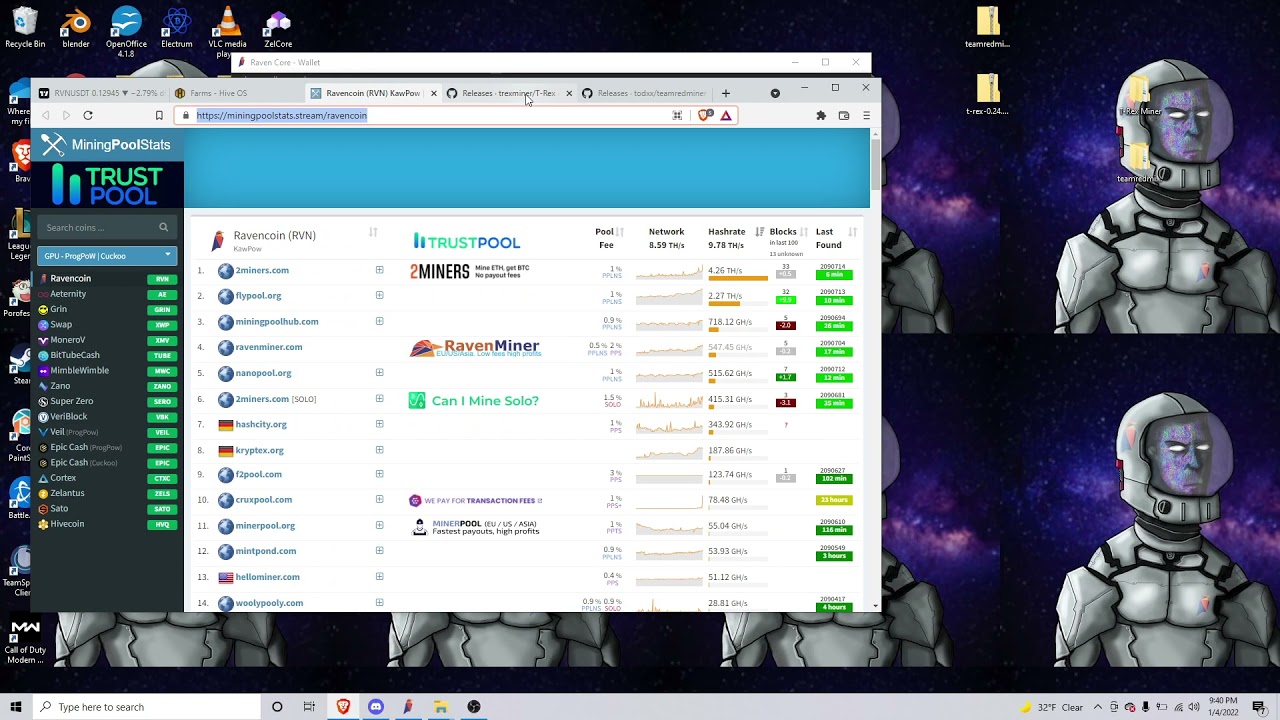The image size is (1280, 720).
Task: Click the miningpoolstats.stream address bar URL
Action: [x=282, y=116]
